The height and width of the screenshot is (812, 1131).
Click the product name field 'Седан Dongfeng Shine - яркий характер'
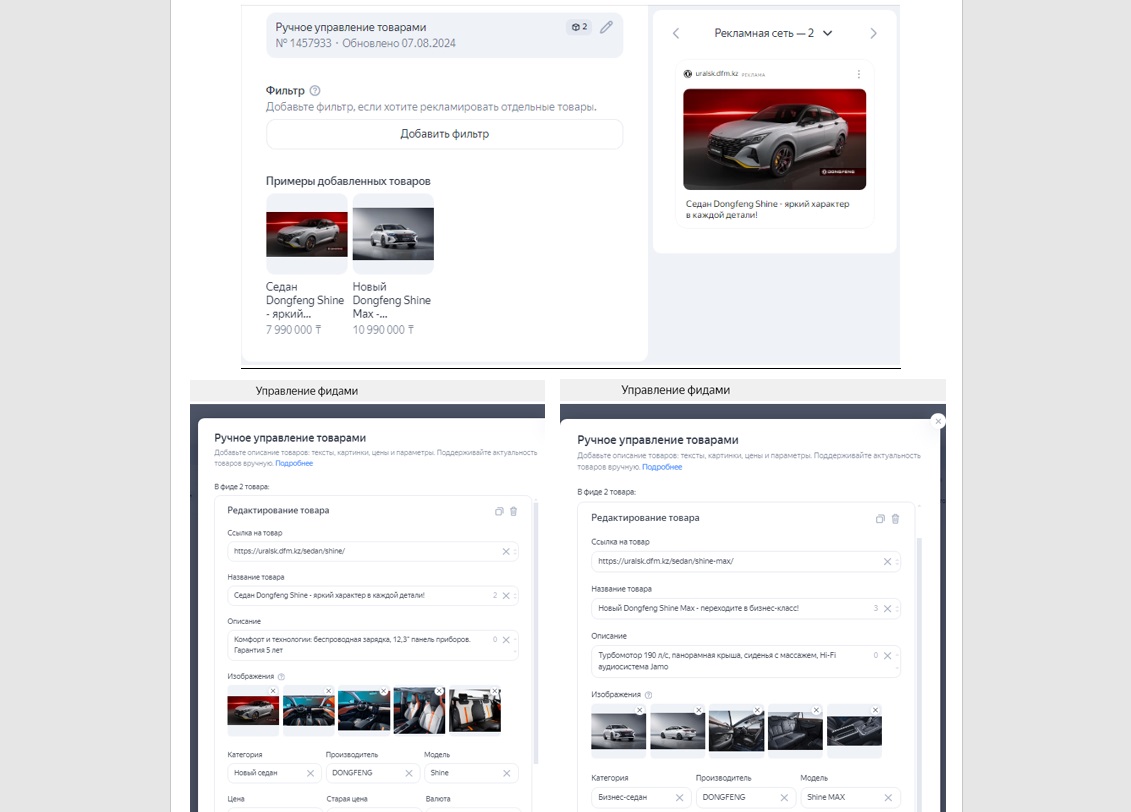373,596
